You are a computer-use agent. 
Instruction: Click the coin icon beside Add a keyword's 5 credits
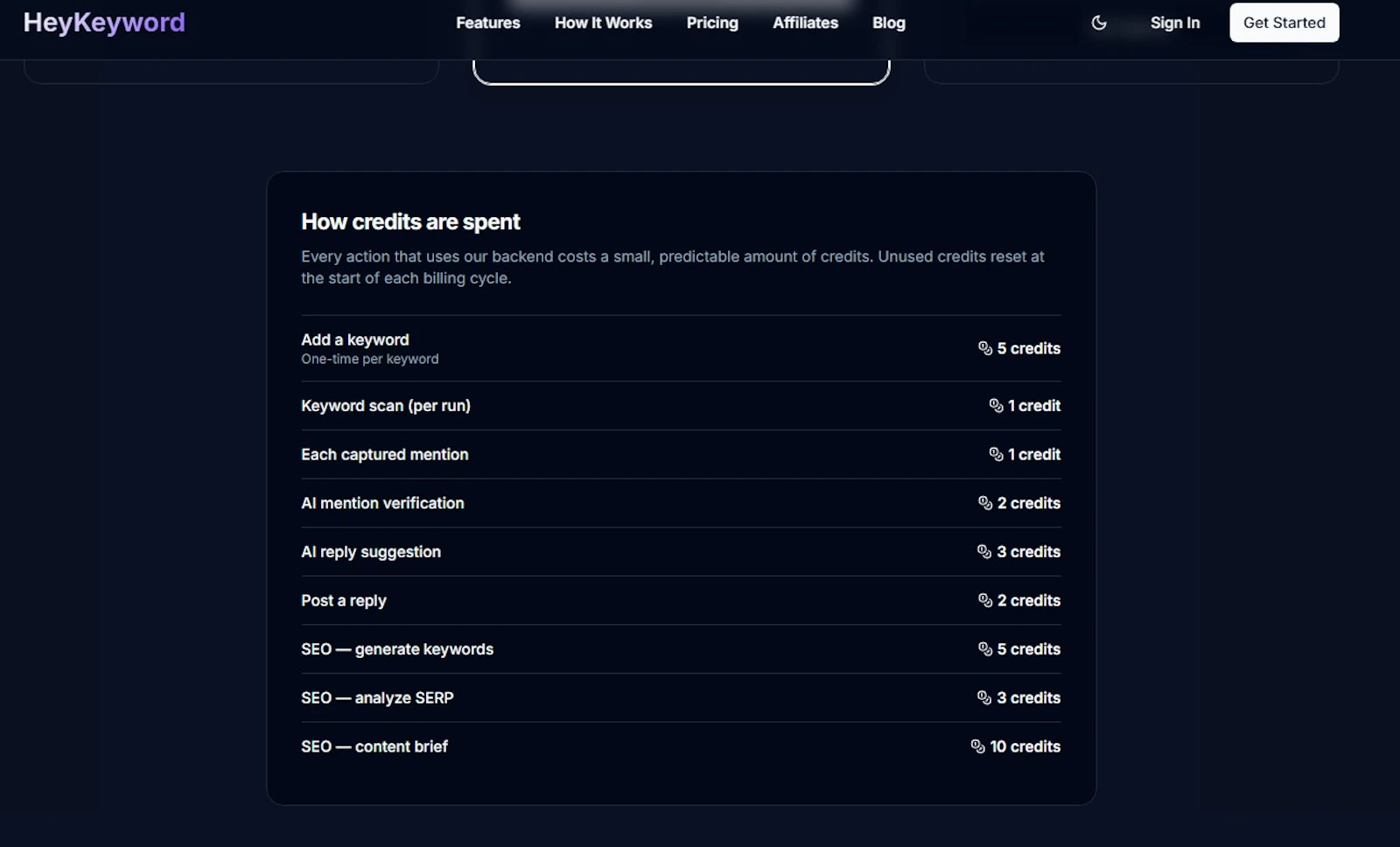985,348
